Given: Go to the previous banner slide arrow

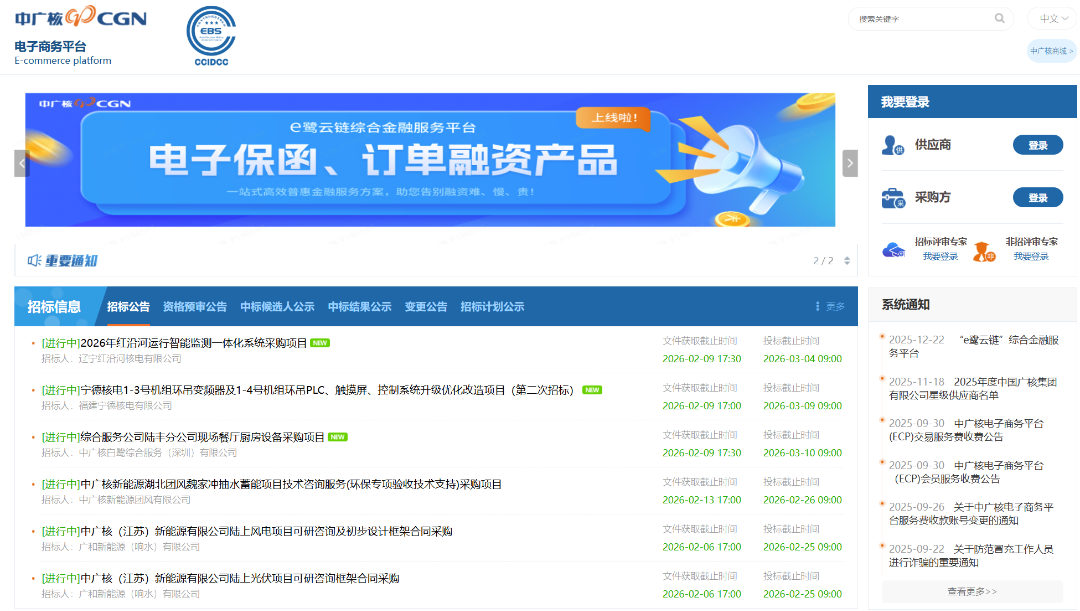Looking at the screenshot, I should point(21,163).
